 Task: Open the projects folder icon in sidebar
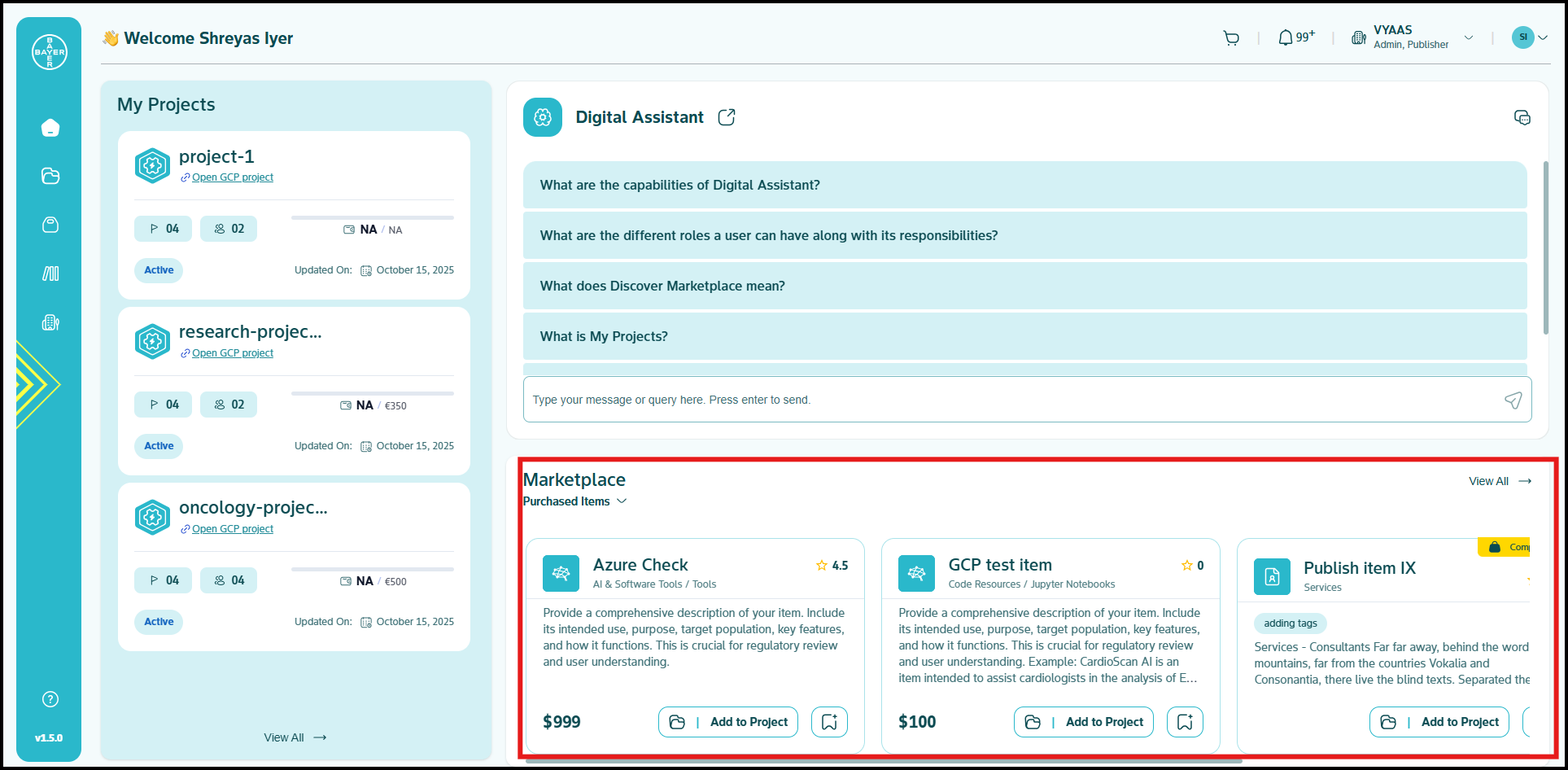[x=50, y=176]
